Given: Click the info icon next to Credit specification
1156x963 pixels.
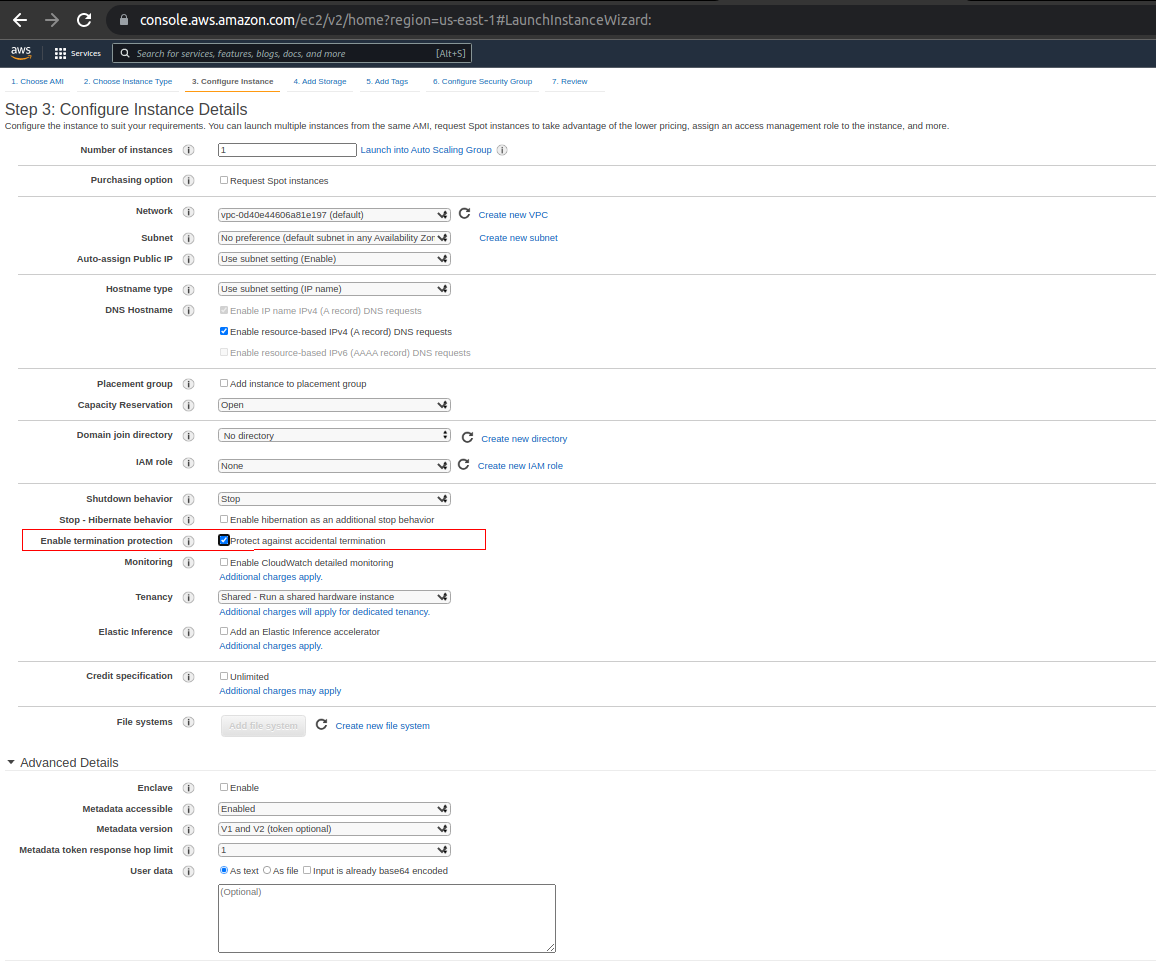Looking at the screenshot, I should 189,677.
